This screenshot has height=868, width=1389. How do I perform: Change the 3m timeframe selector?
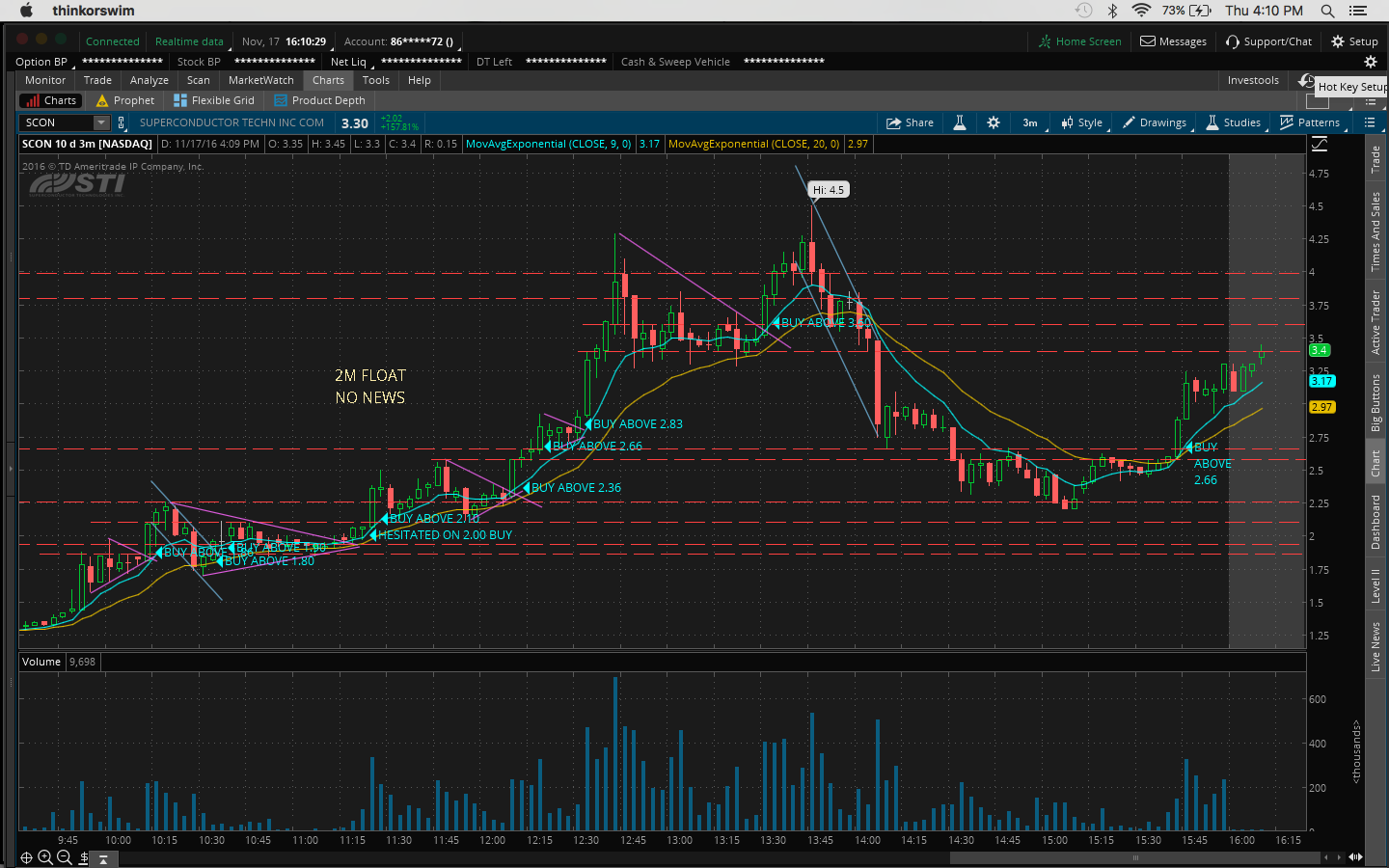(x=1030, y=122)
